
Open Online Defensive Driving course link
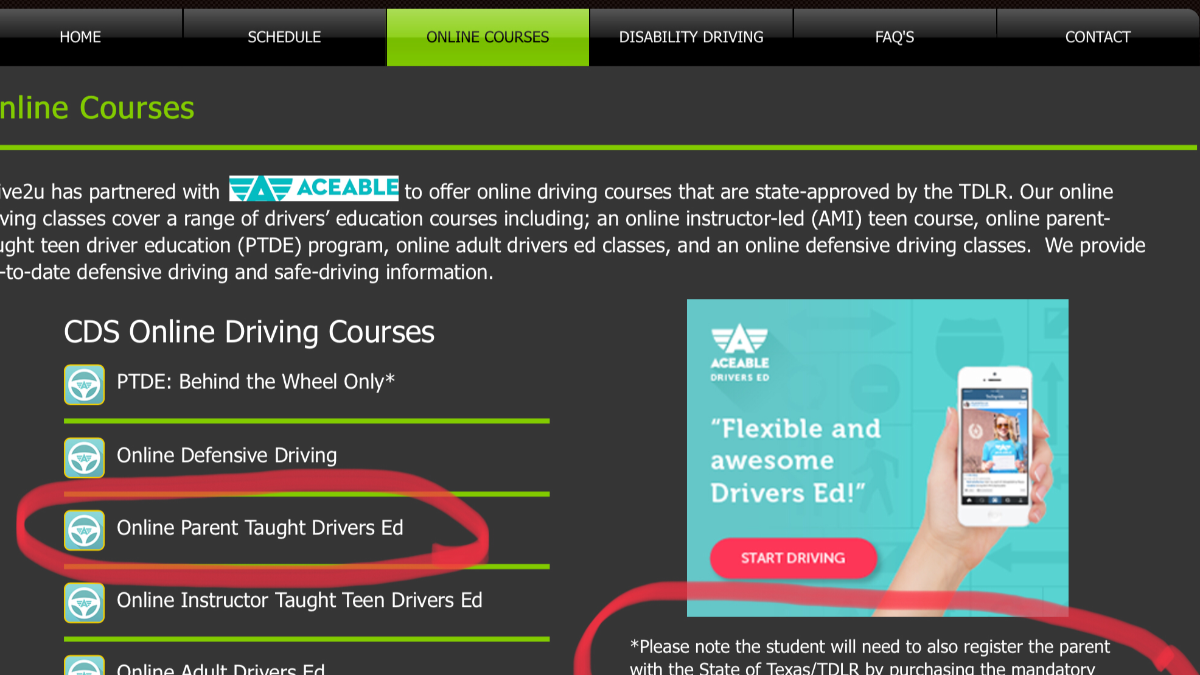227,455
